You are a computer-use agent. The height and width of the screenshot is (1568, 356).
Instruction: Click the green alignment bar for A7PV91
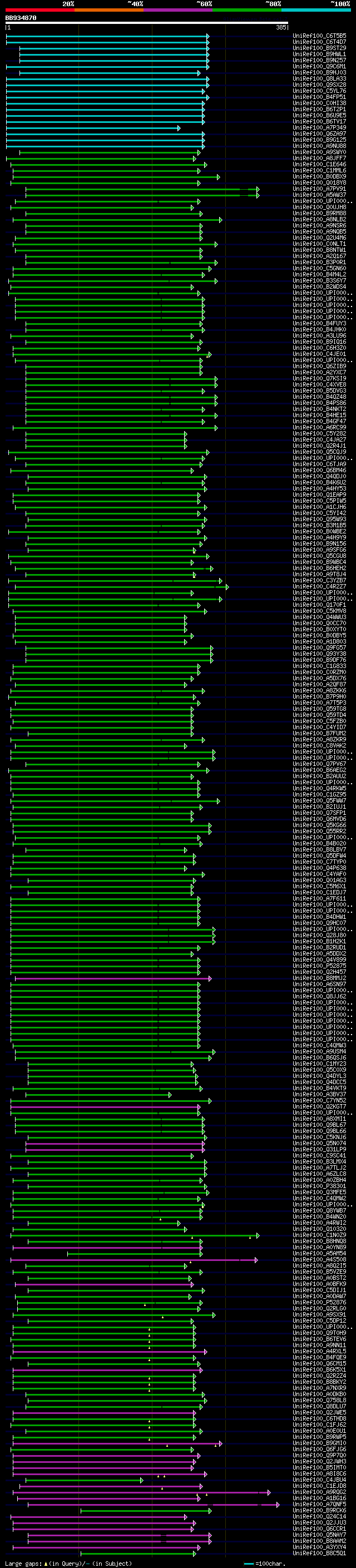coord(142,189)
